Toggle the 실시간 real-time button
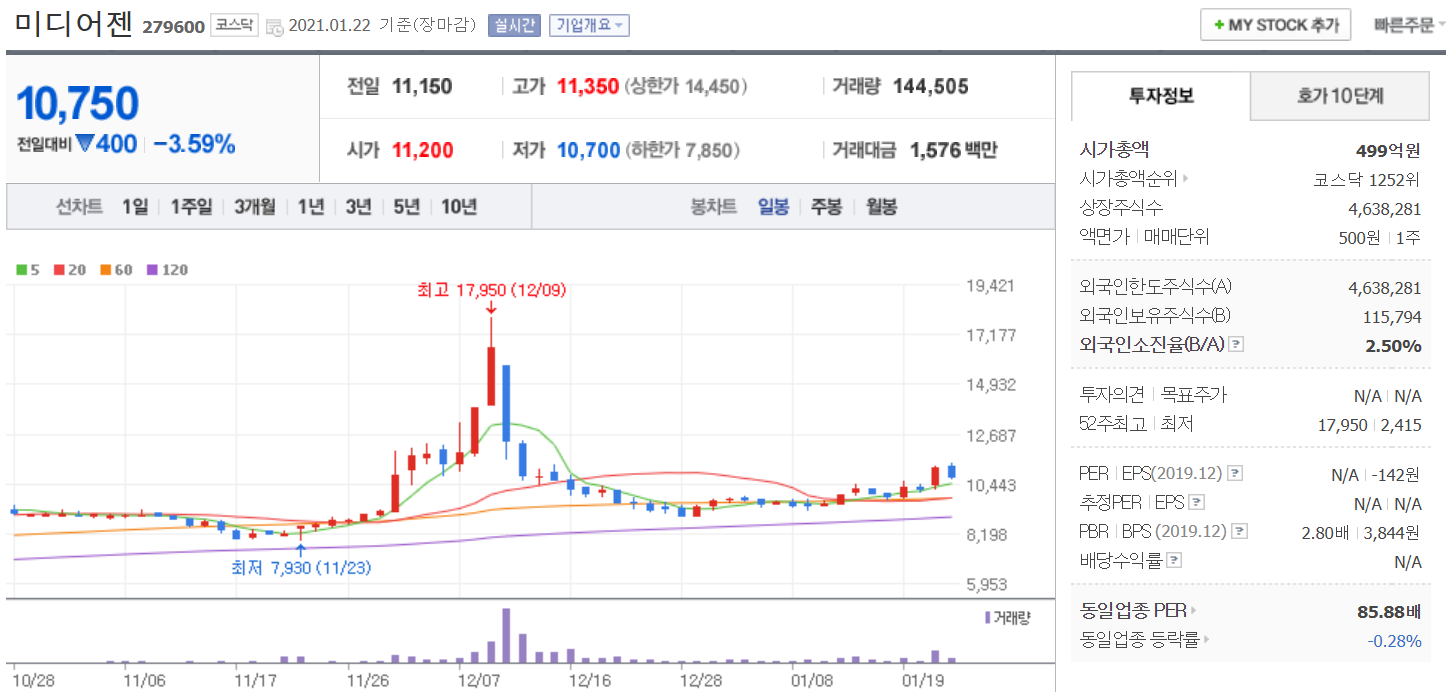The height and width of the screenshot is (692, 1454). coord(514,26)
